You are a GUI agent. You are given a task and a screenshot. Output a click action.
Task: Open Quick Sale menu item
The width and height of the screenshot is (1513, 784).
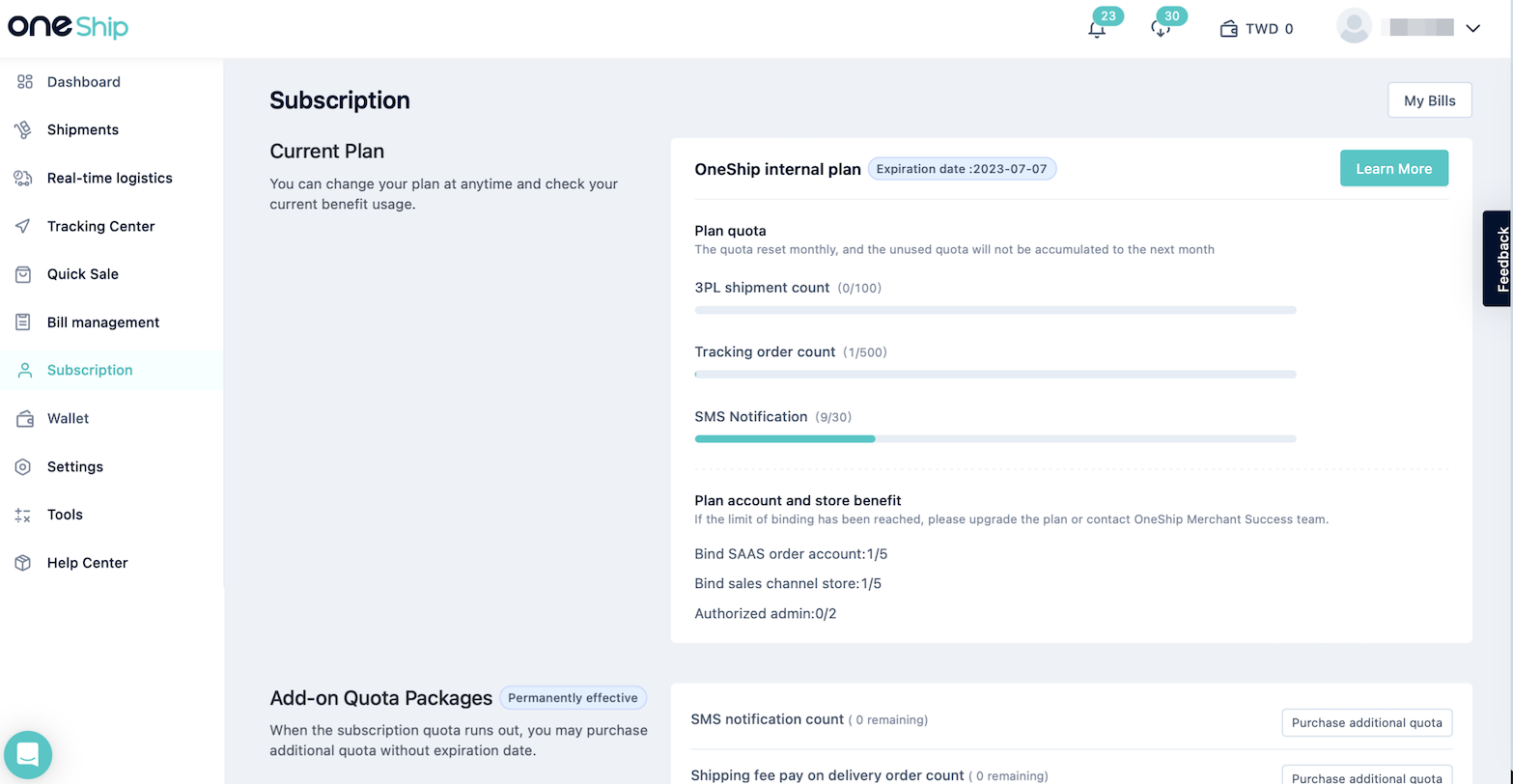coord(83,274)
